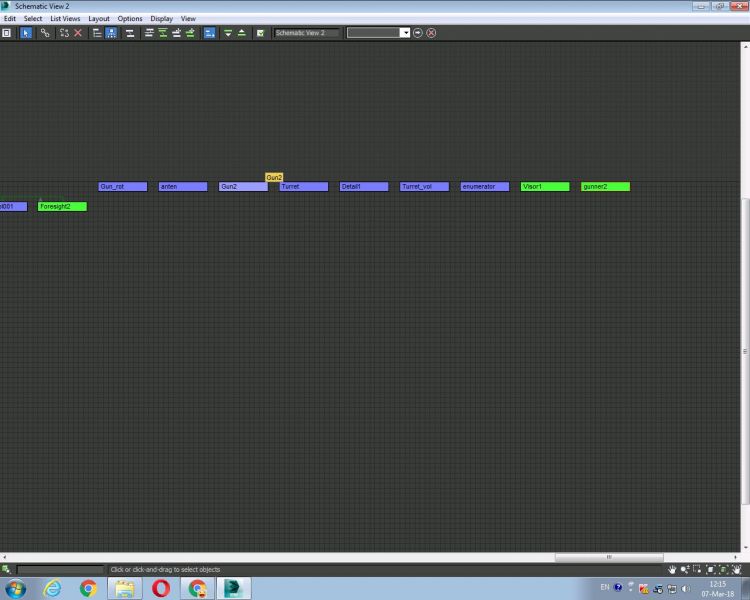Click the Zoom Selected Viewport Object icon
This screenshot has height=600, width=750.
(x=6, y=569)
